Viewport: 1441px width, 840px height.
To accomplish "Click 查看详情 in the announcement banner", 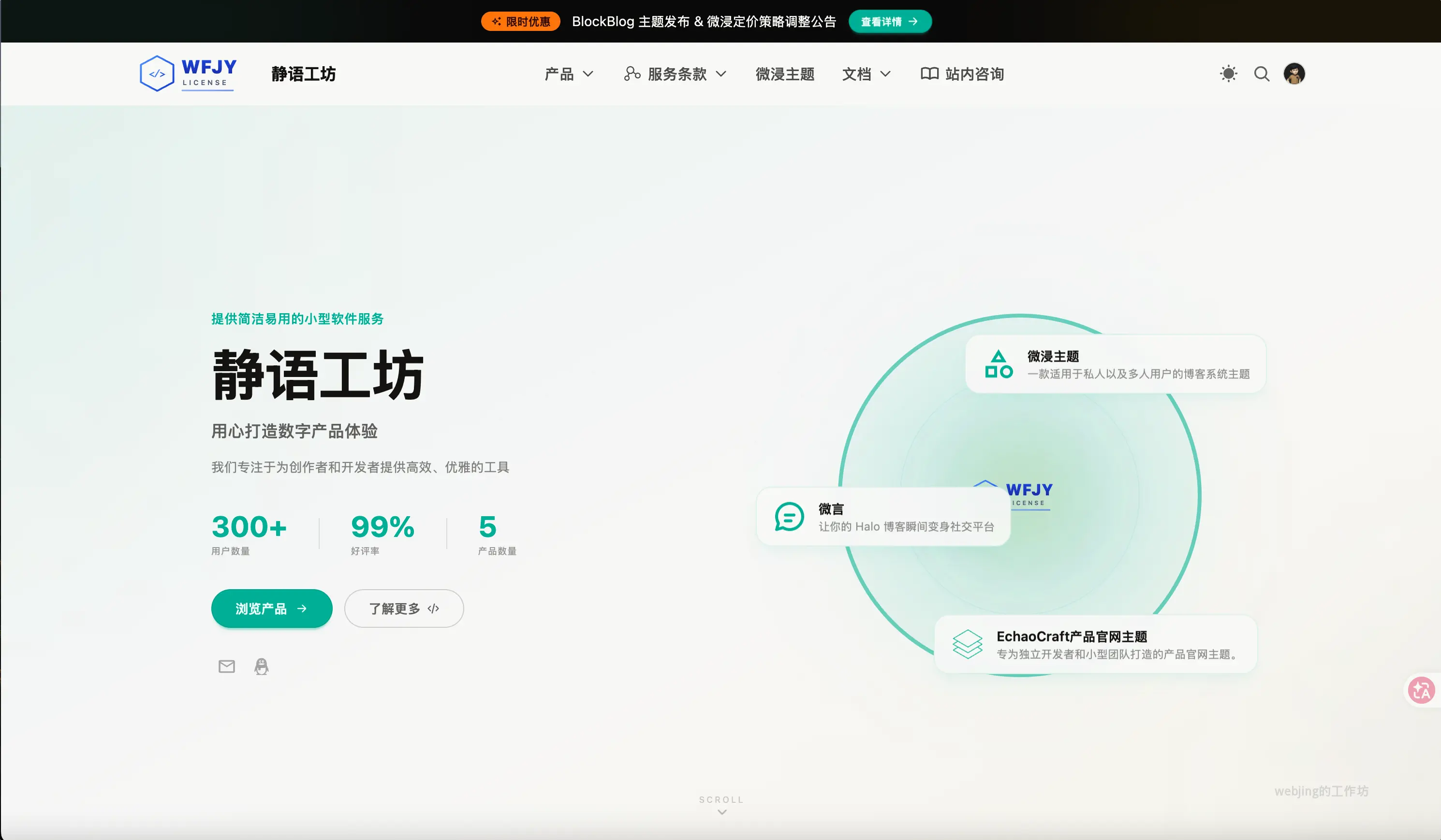I will pos(889,22).
